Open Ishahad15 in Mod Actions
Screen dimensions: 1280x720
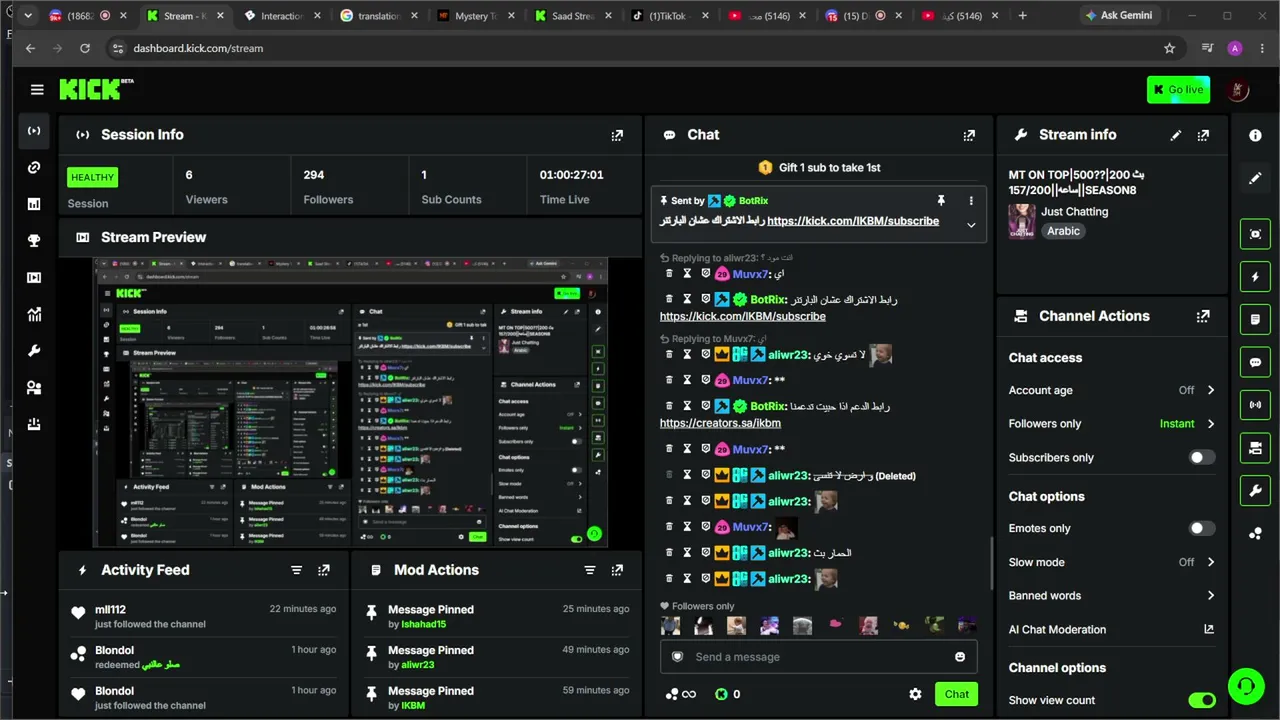424,624
